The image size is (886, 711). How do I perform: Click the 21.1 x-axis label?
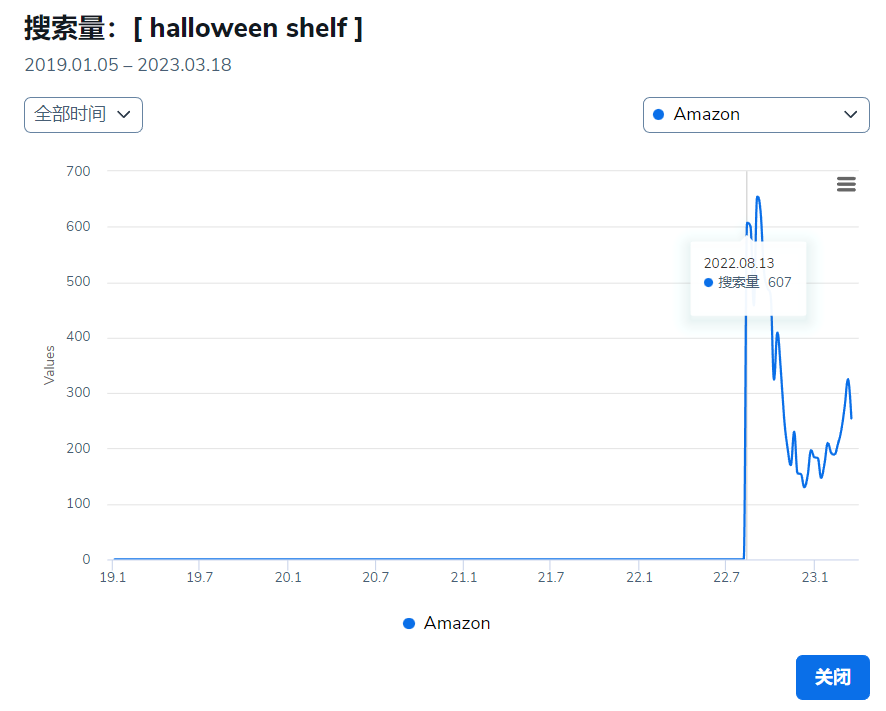[464, 577]
